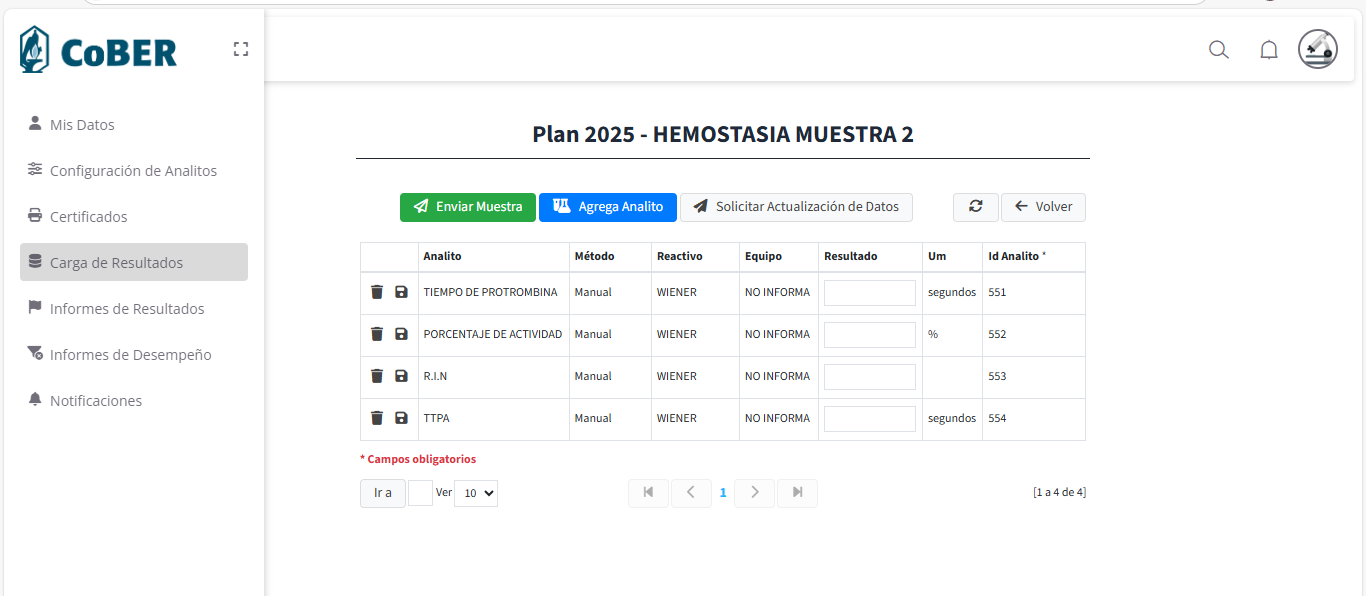Click the Enviar Muestra button

tap(468, 207)
